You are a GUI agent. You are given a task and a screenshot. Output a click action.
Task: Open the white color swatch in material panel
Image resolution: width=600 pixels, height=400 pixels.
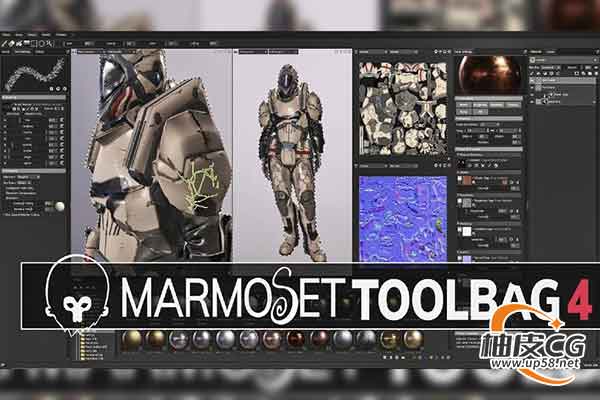pyautogui.click(x=467, y=232)
